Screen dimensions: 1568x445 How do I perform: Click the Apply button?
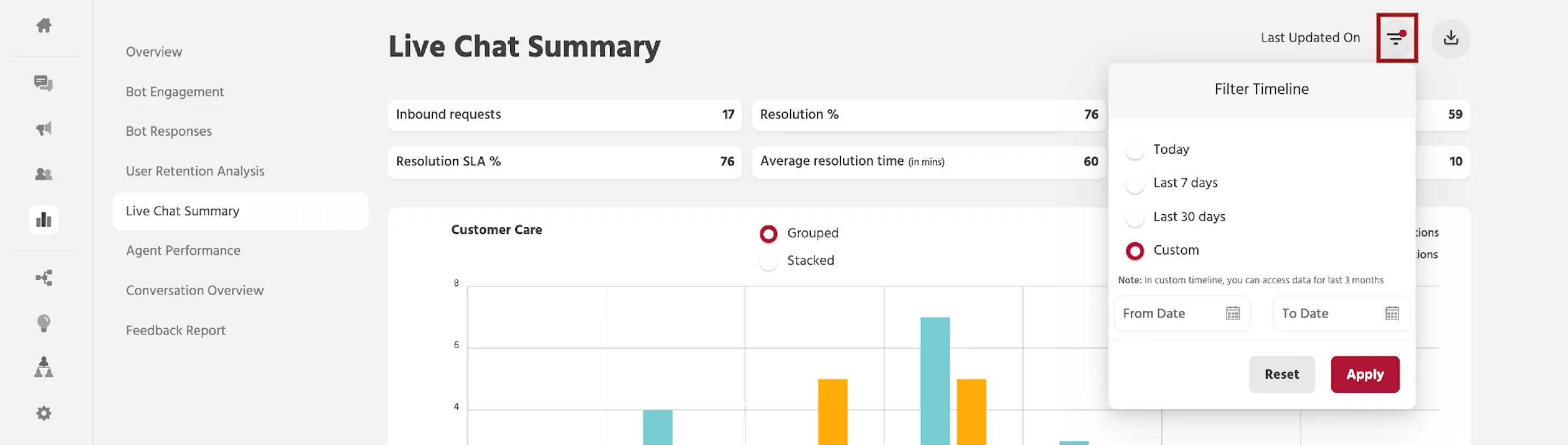[1365, 375]
